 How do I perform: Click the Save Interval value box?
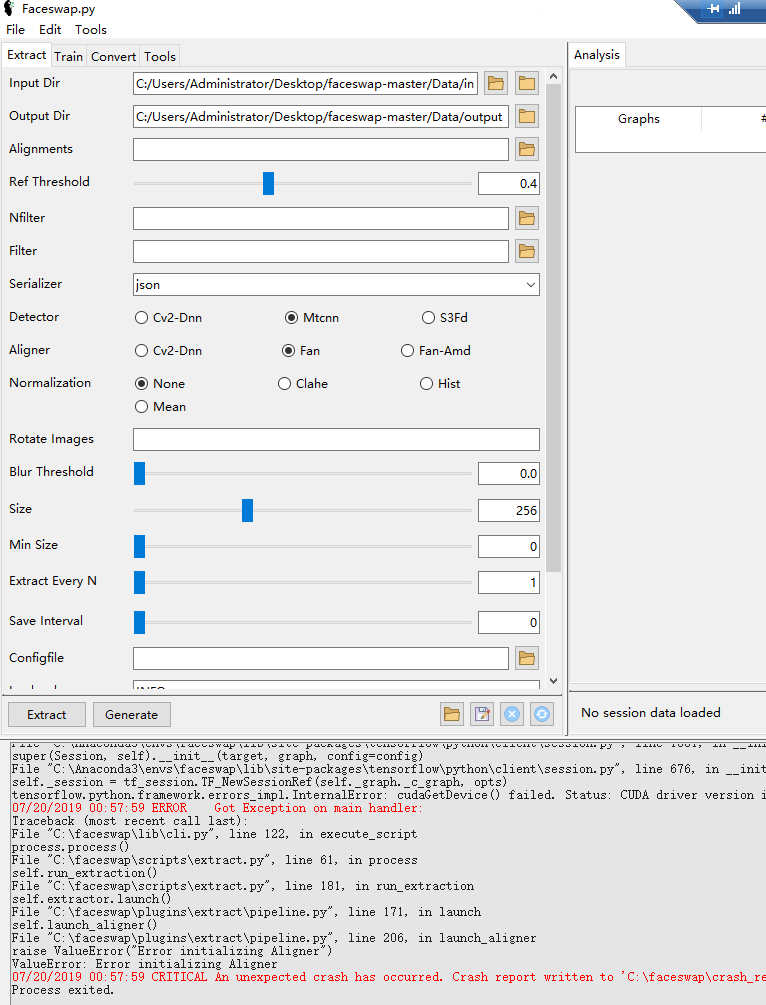tap(509, 622)
